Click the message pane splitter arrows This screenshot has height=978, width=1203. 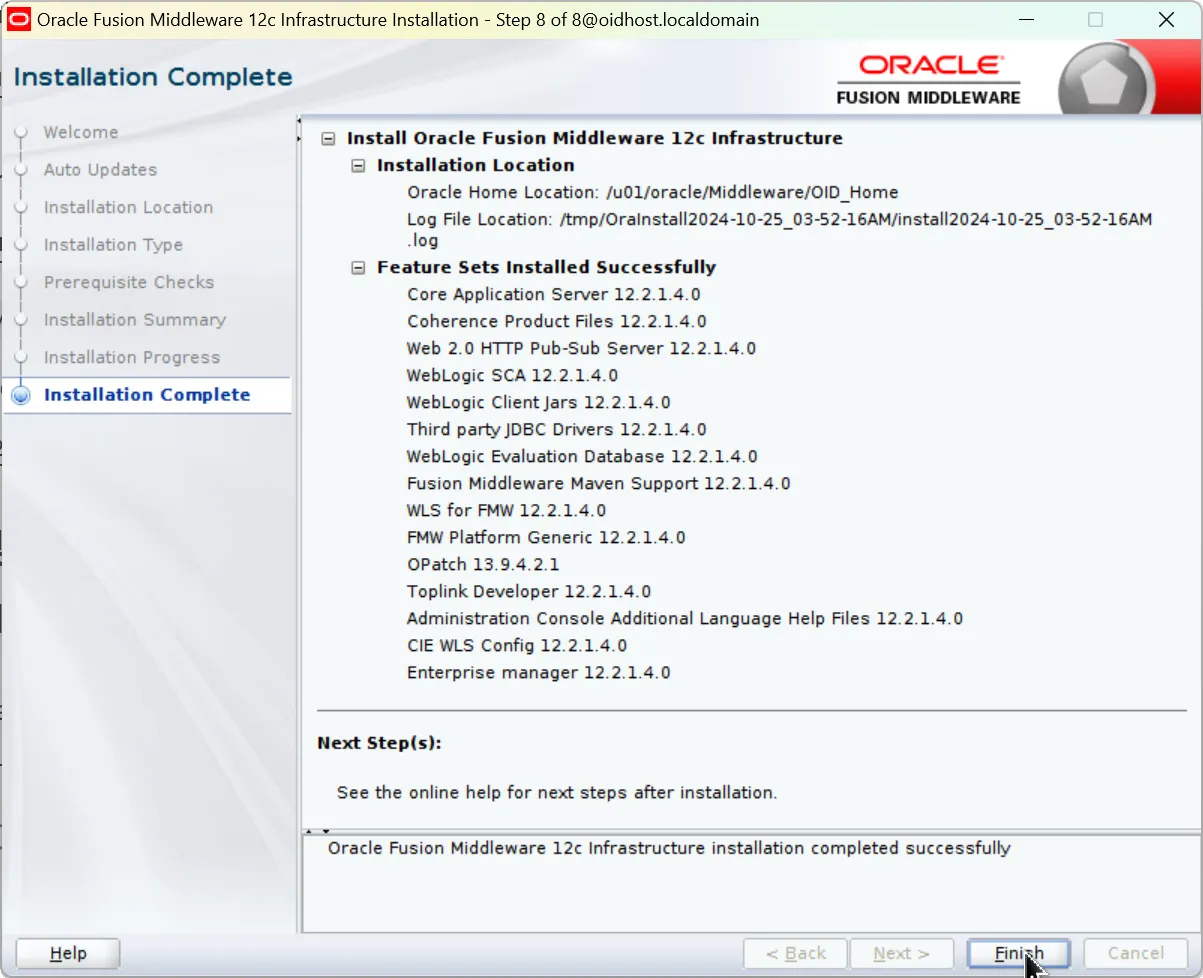pos(317,830)
